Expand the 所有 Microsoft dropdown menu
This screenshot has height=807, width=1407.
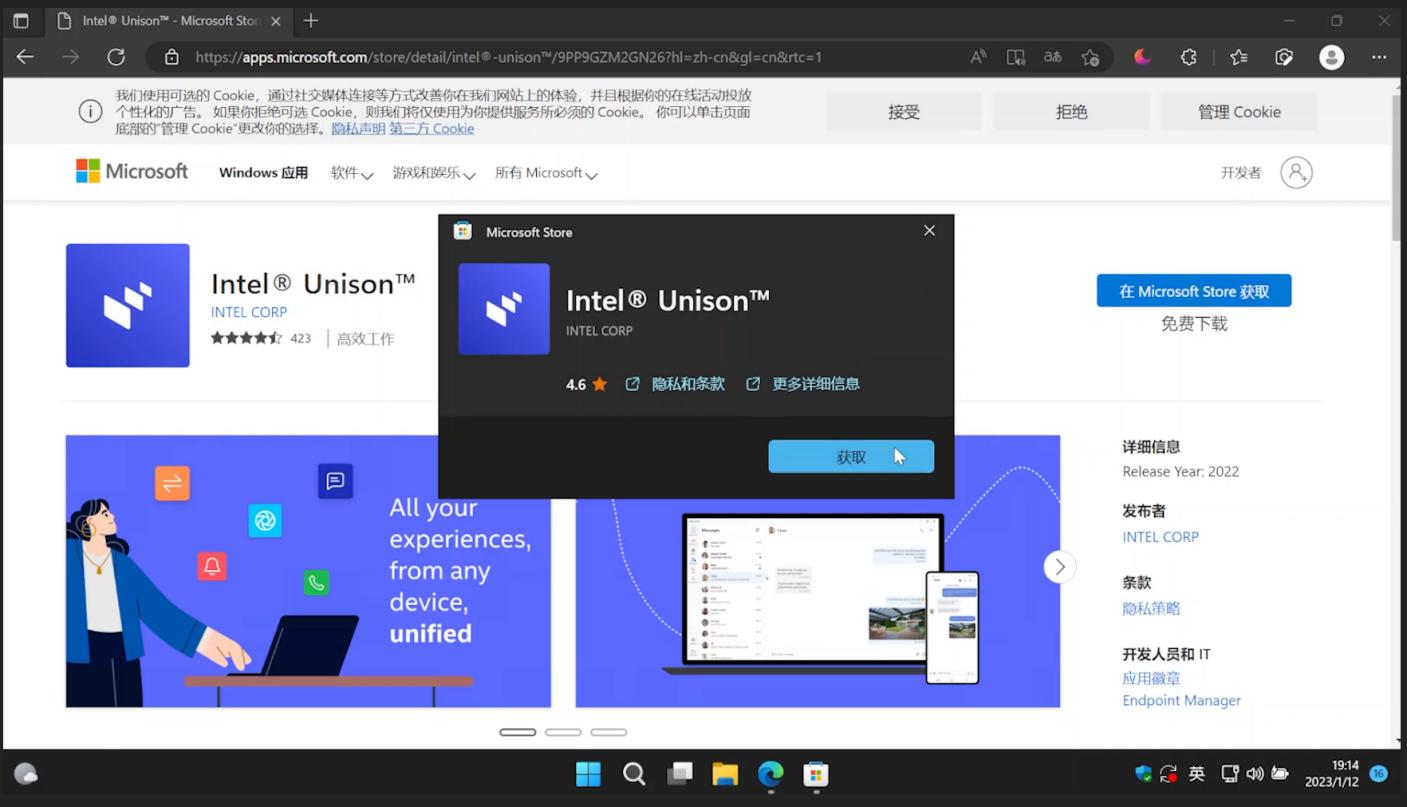[x=546, y=173]
